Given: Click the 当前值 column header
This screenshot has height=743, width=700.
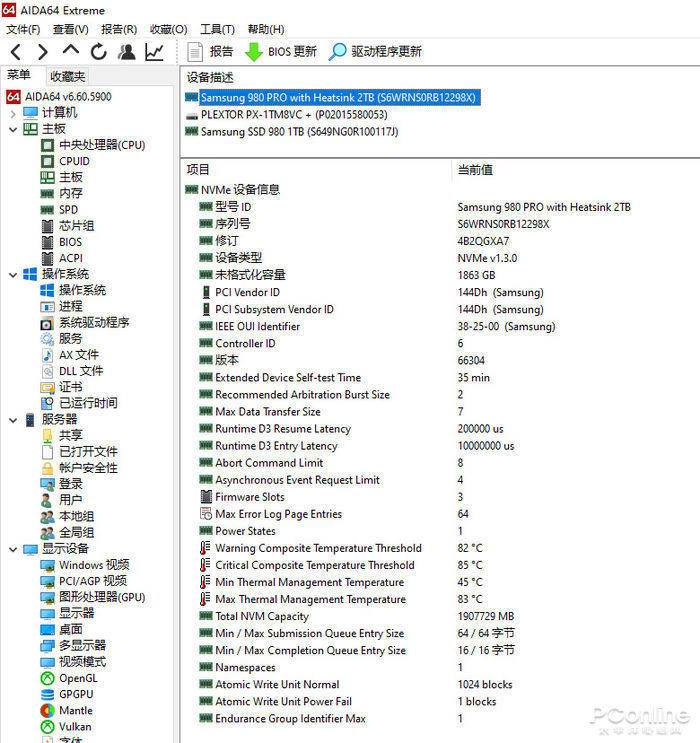Looking at the screenshot, I should coord(475,170).
